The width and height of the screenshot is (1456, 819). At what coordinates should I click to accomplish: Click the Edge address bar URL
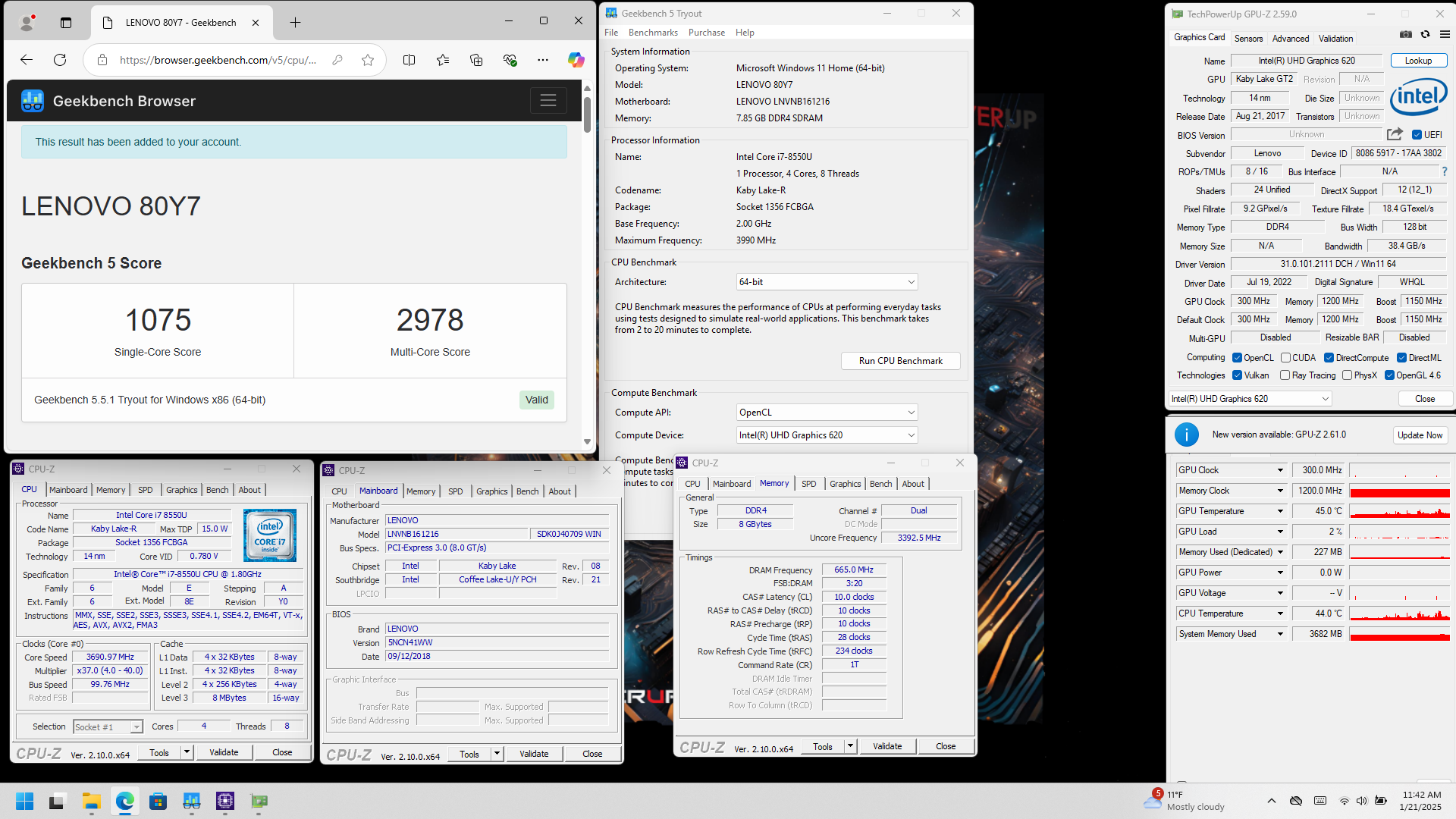click(x=218, y=60)
